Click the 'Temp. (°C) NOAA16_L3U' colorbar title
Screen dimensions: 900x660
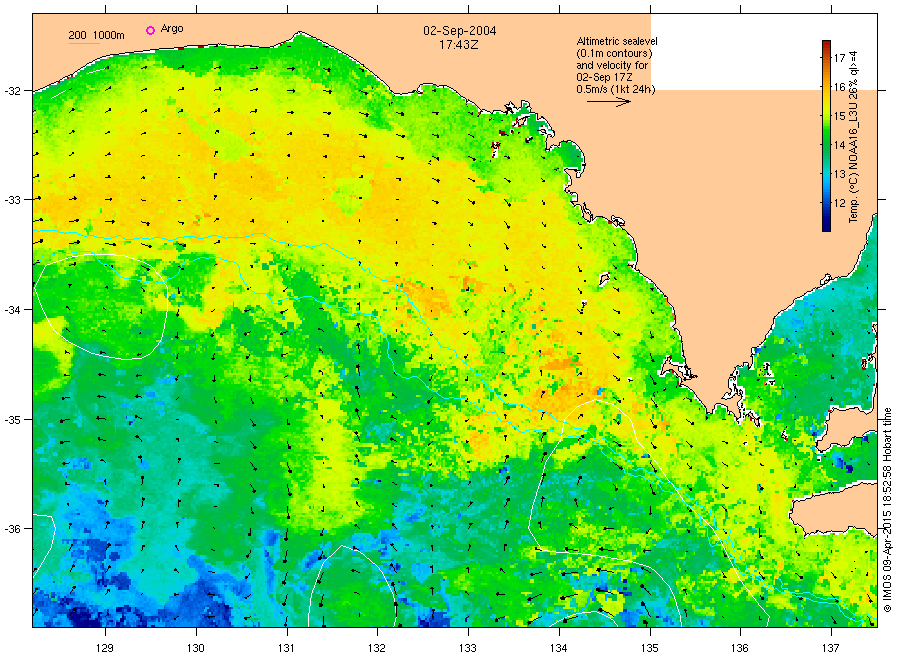coord(854,137)
